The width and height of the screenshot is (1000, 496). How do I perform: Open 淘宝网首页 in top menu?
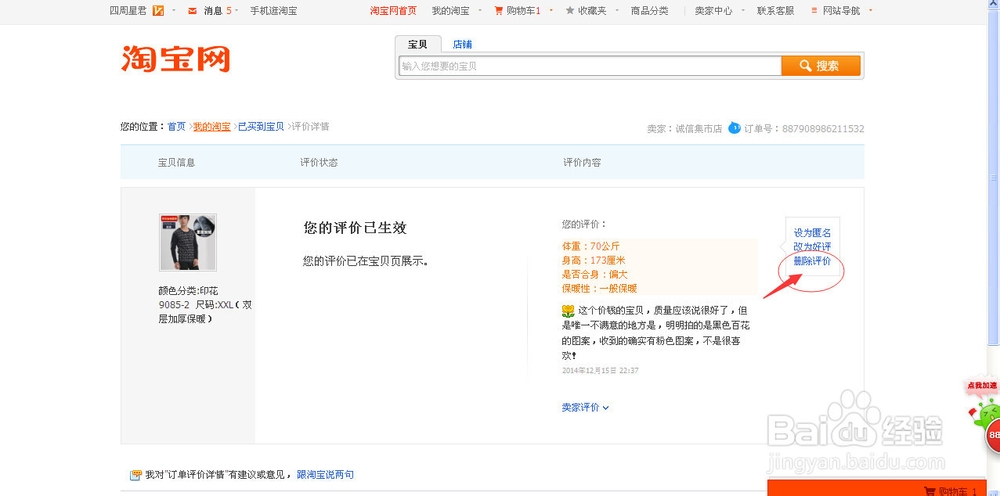(x=393, y=11)
